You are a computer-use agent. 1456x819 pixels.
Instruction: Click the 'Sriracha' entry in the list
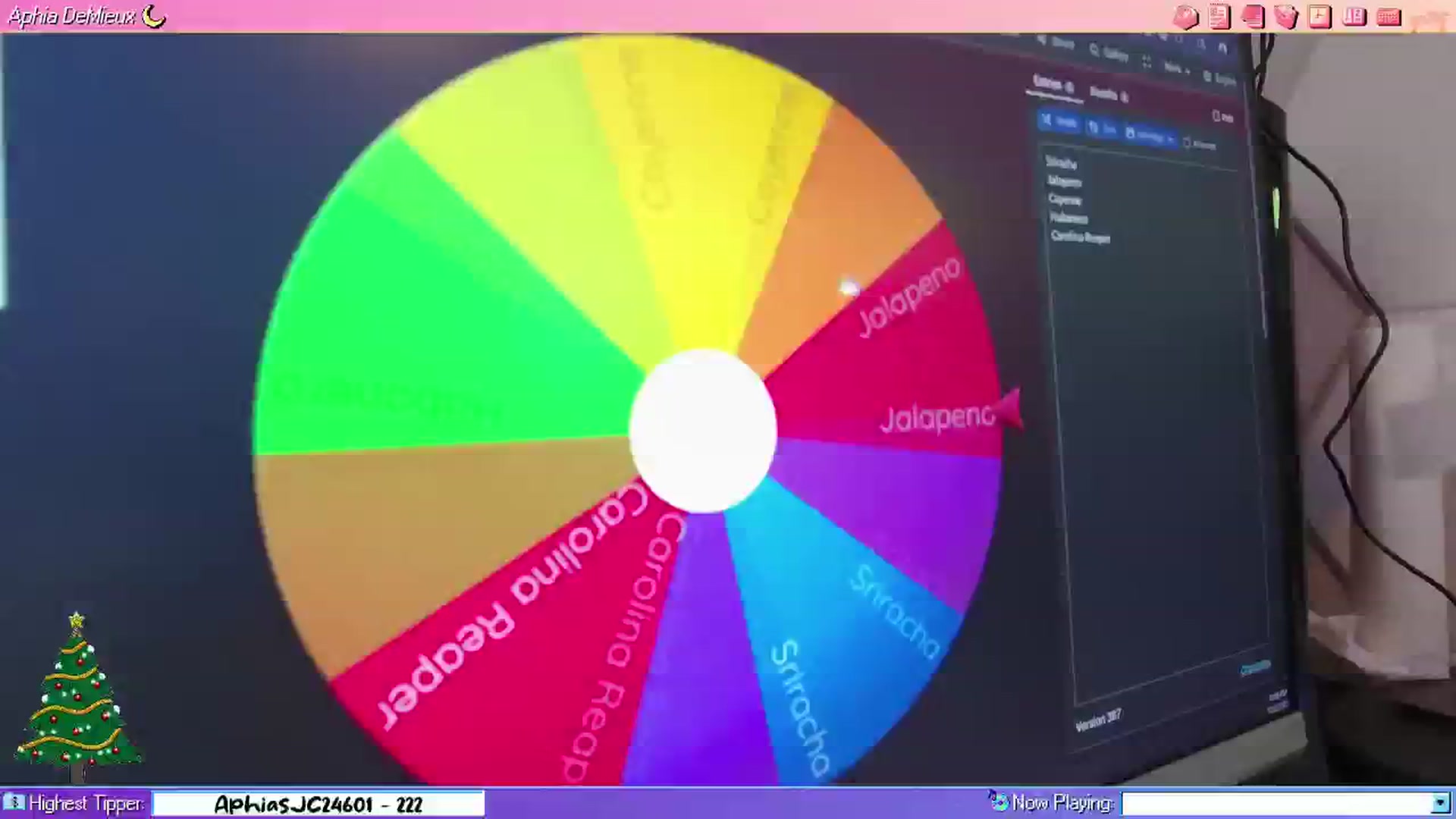click(1061, 162)
